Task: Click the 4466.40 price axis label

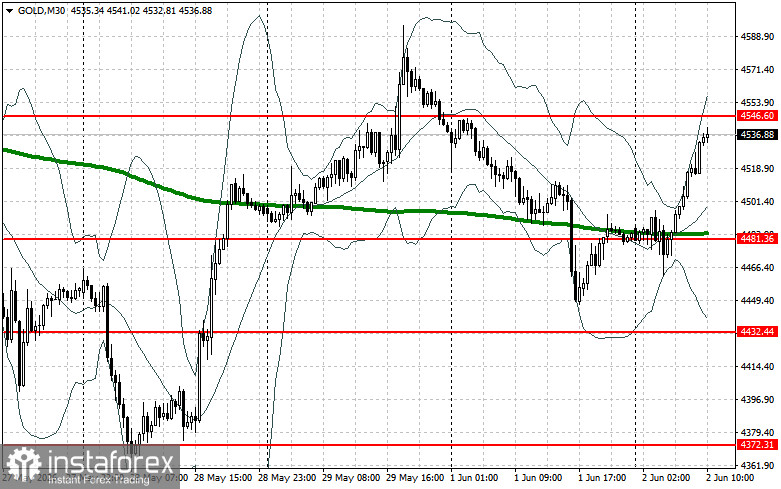Action: pyautogui.click(x=757, y=268)
